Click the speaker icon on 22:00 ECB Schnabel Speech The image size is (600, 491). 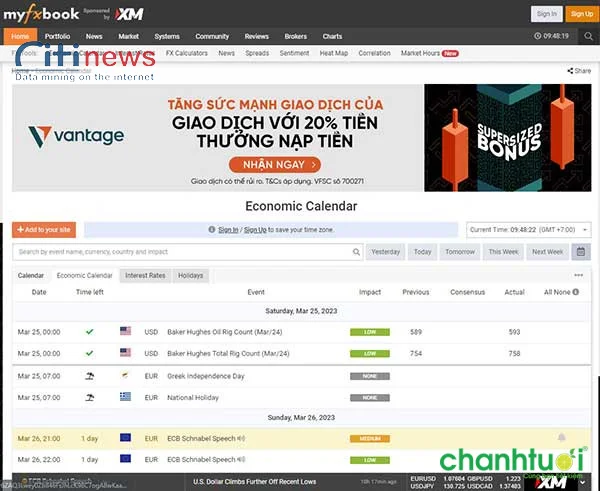pos(241,460)
